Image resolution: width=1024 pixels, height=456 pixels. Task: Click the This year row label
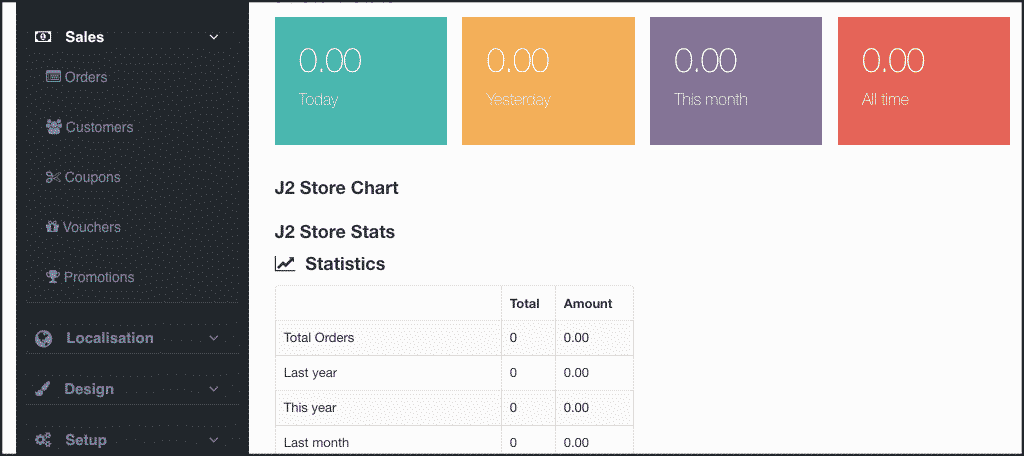coord(310,408)
